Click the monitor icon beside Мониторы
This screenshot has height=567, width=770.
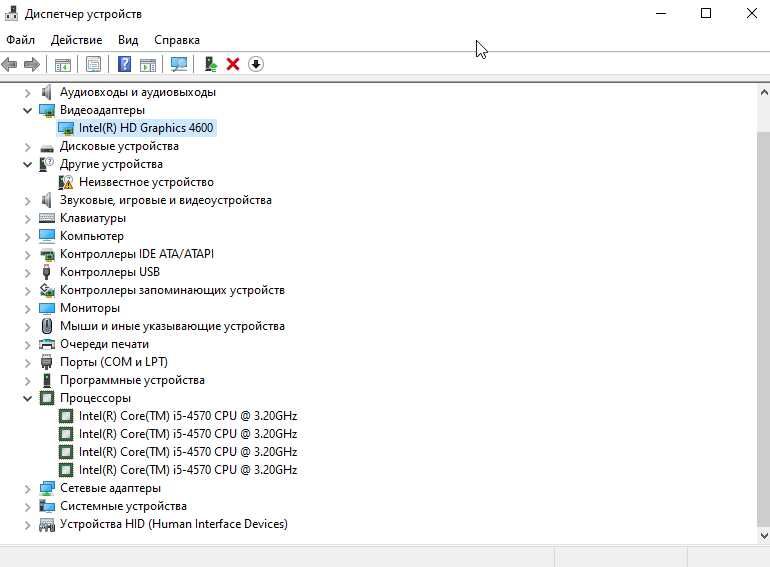pyautogui.click(x=47, y=308)
